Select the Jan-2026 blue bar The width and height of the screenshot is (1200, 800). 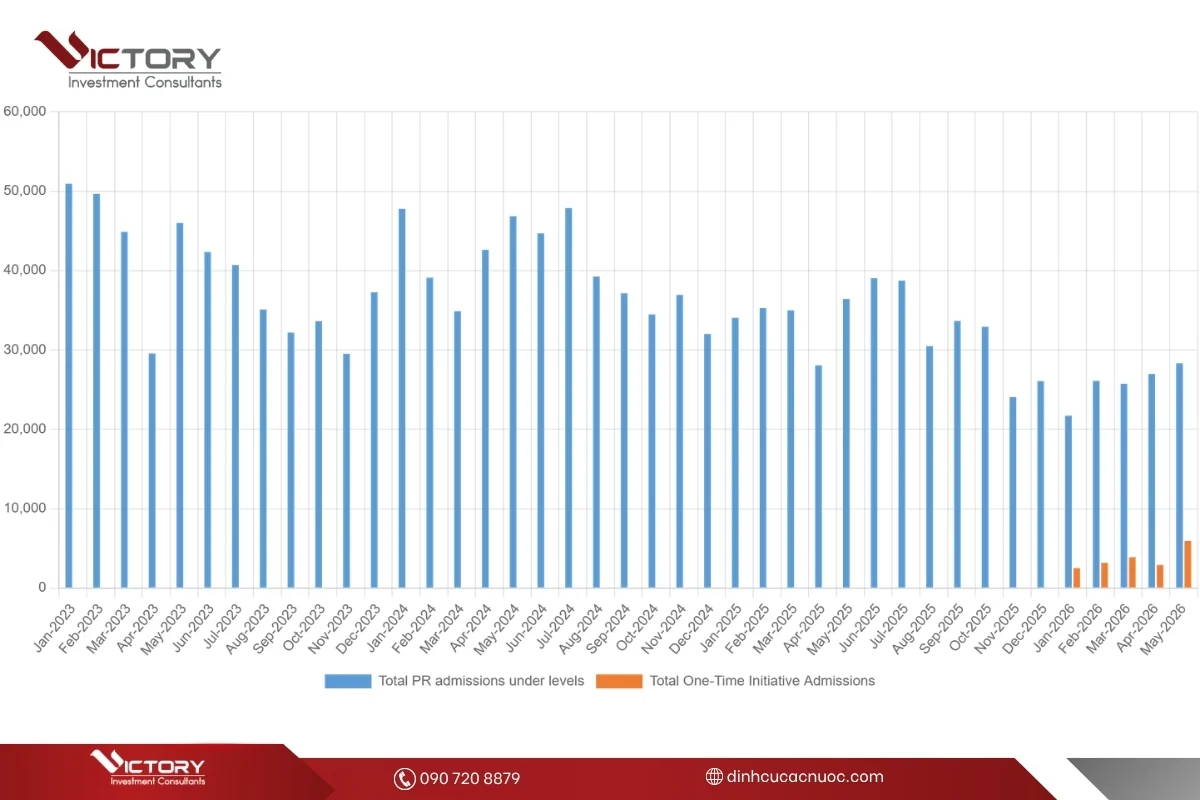pyautogui.click(x=1068, y=502)
